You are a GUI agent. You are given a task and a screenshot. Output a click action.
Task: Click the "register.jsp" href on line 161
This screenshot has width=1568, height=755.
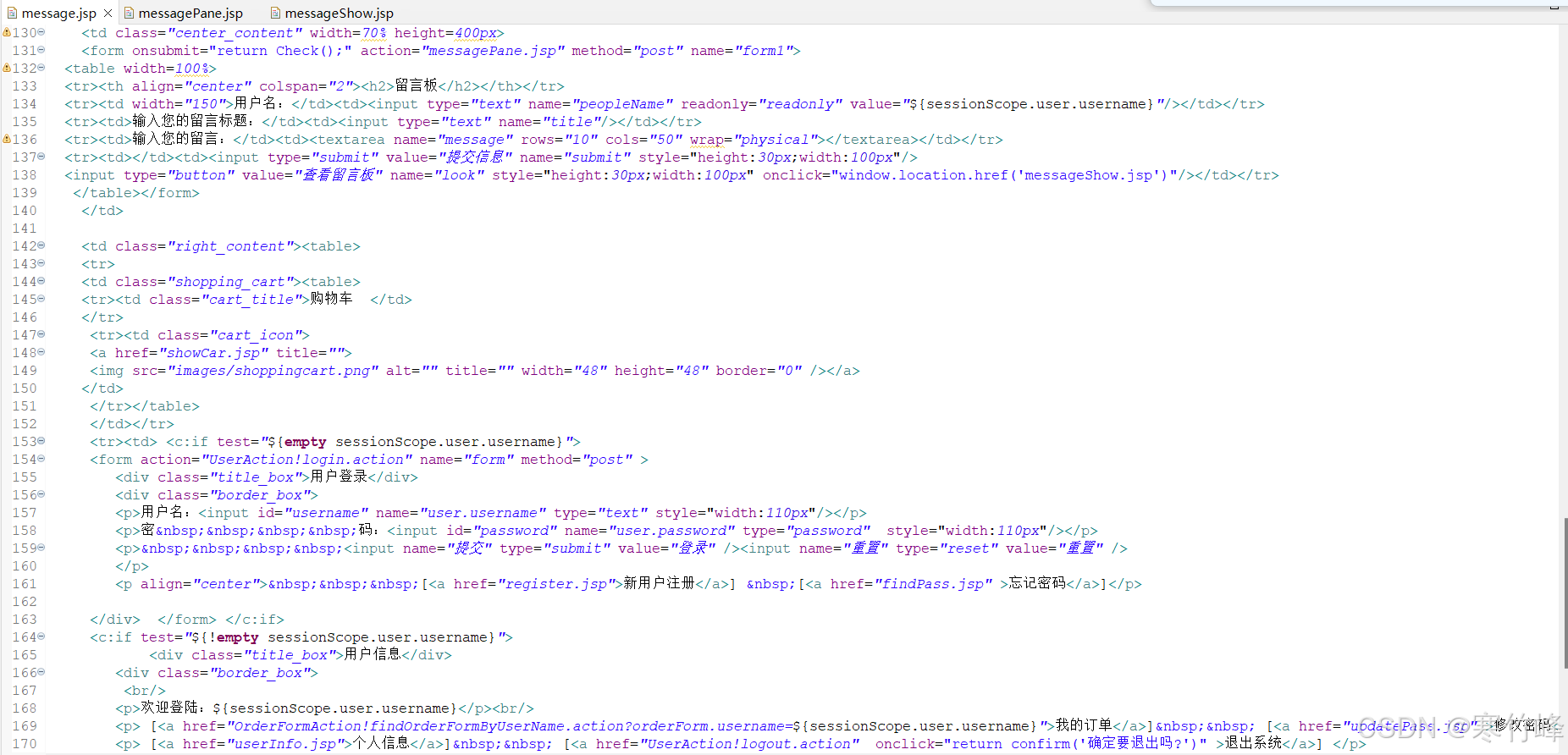coord(560,584)
